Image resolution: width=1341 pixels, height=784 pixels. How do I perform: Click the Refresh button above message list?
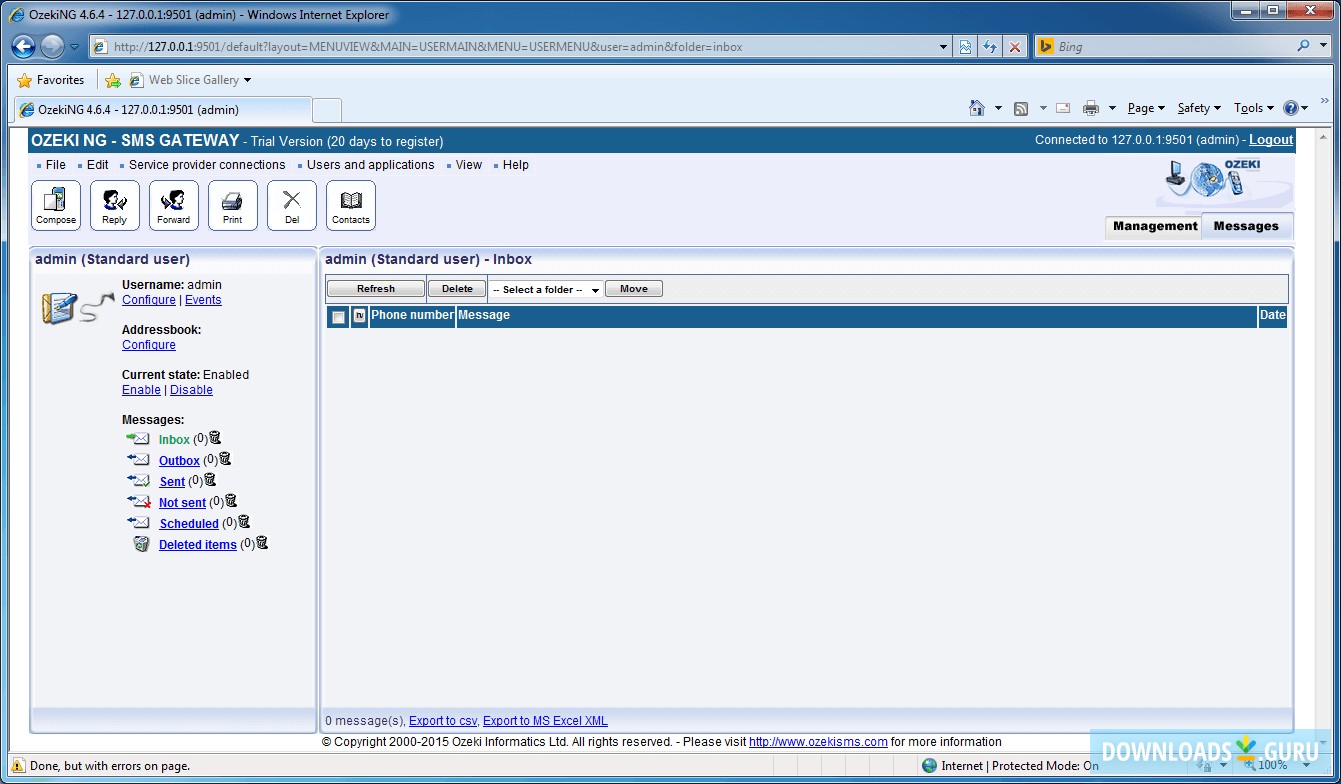376,289
